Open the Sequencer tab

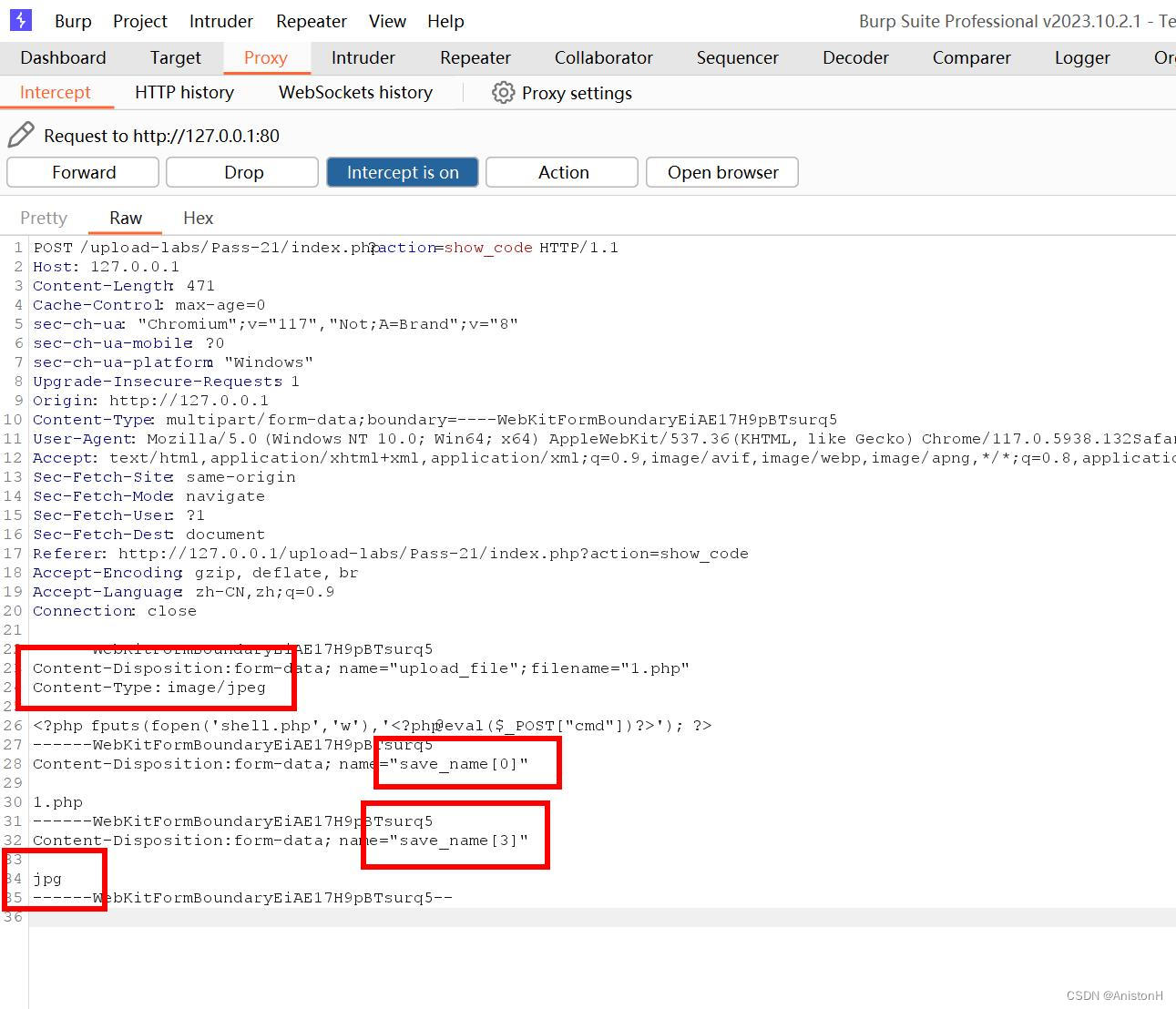[738, 57]
